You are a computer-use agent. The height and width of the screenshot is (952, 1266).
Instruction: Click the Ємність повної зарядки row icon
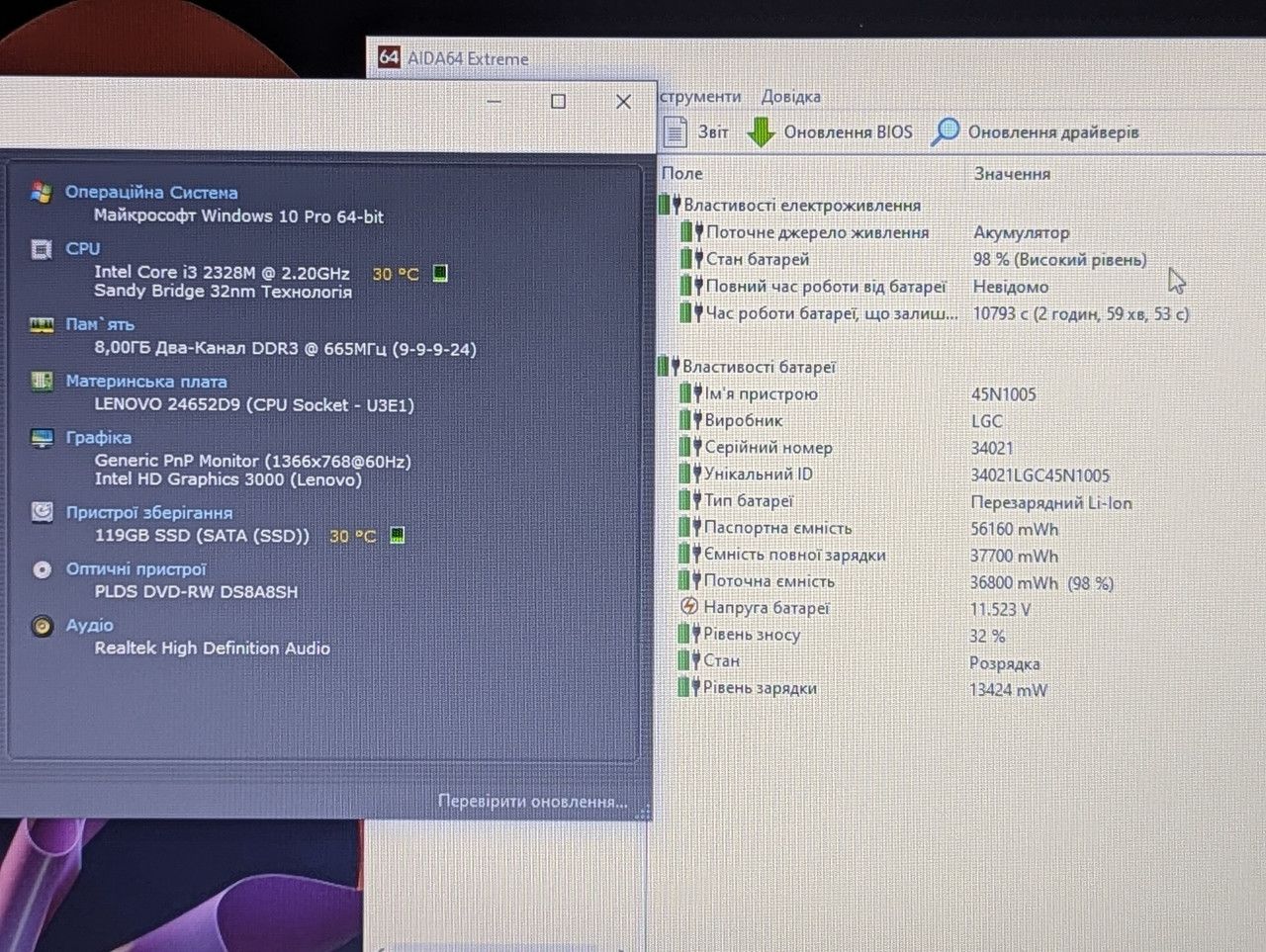tap(689, 555)
